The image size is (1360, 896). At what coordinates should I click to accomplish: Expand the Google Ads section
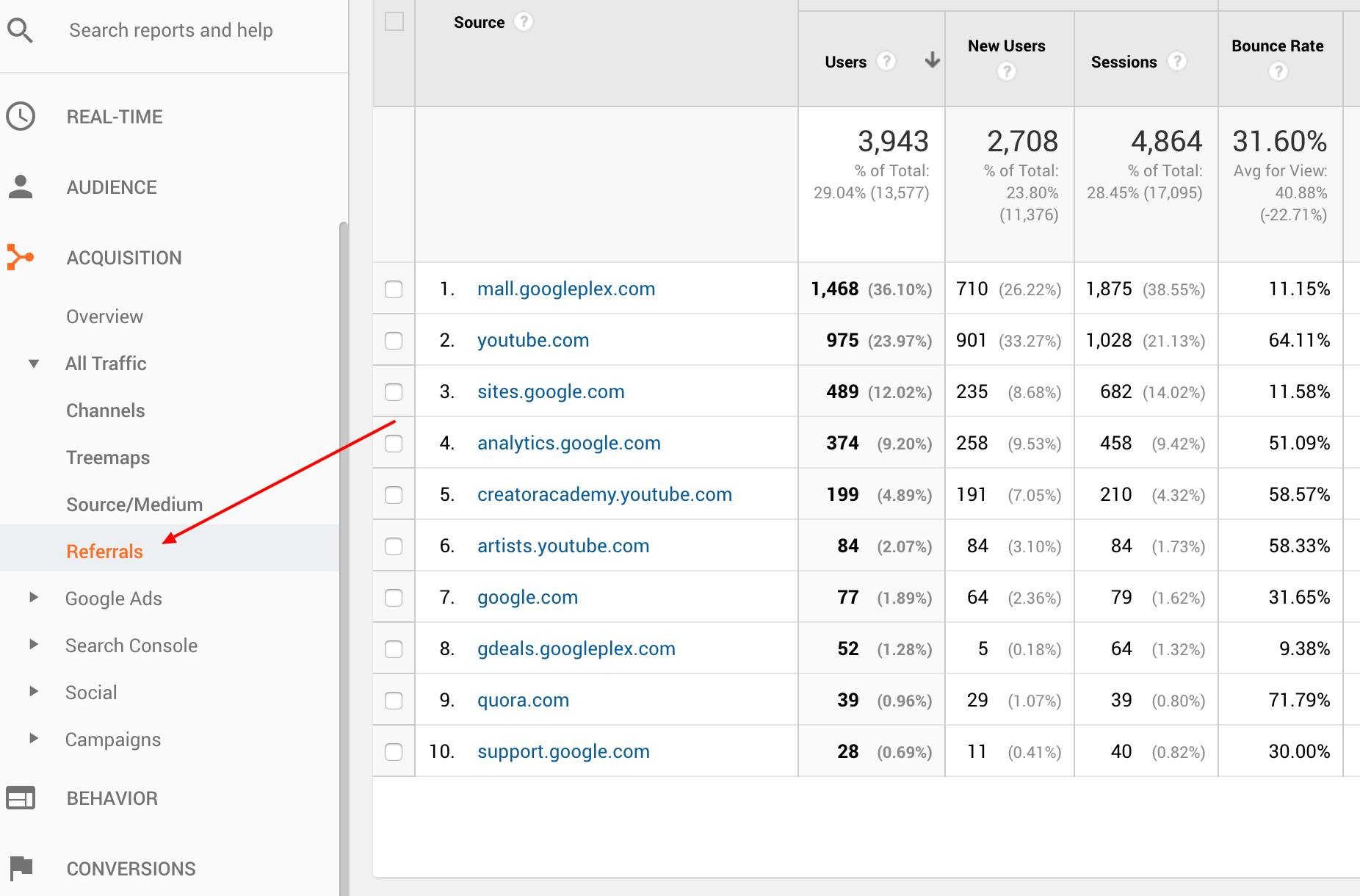[33, 598]
